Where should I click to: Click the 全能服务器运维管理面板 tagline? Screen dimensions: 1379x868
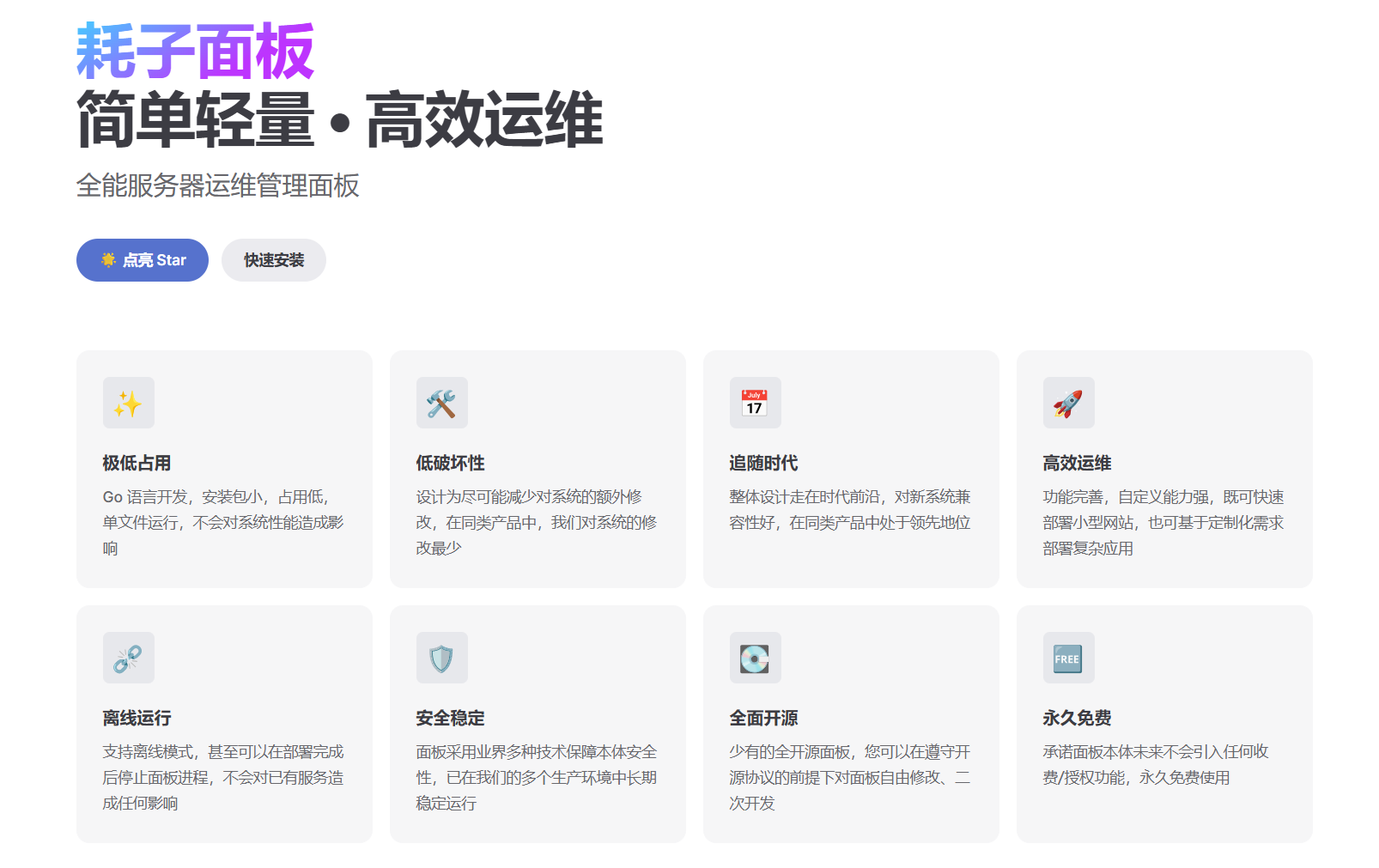218,185
